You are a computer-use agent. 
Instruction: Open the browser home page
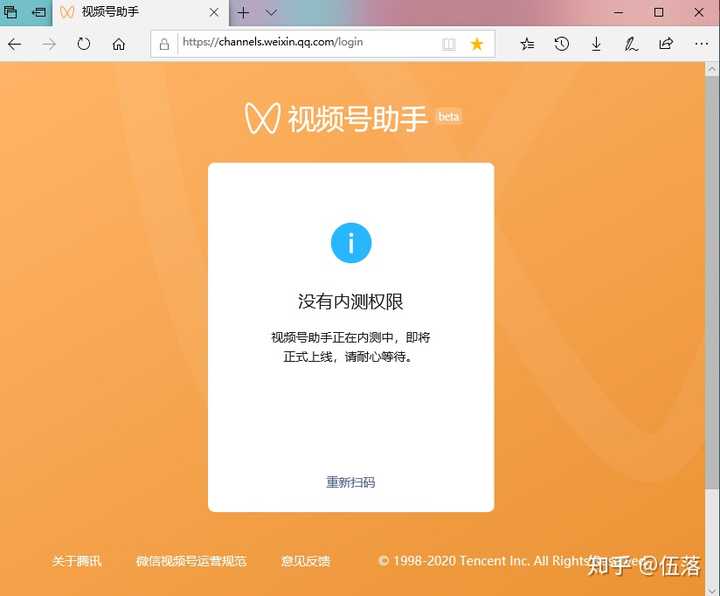coord(119,44)
